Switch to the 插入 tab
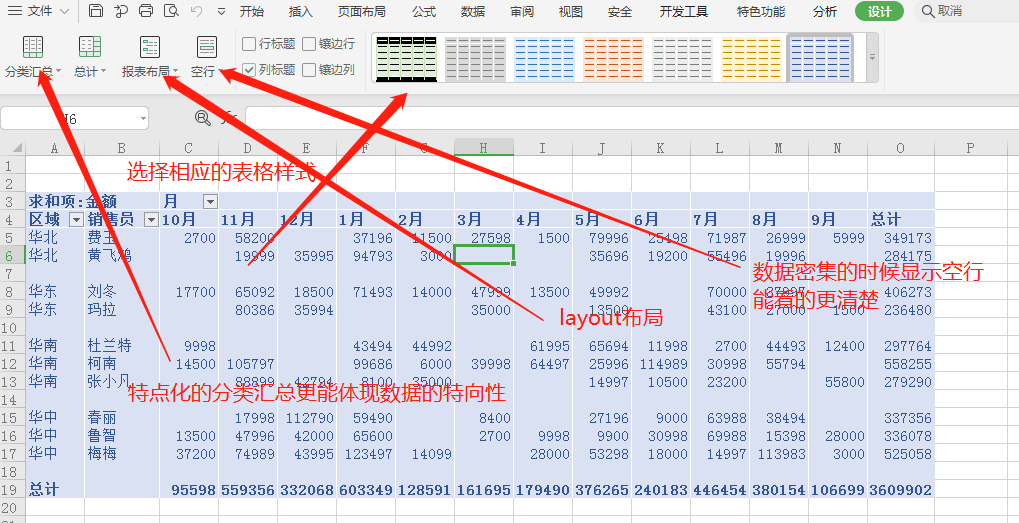The height and width of the screenshot is (523, 1019). pyautogui.click(x=300, y=12)
